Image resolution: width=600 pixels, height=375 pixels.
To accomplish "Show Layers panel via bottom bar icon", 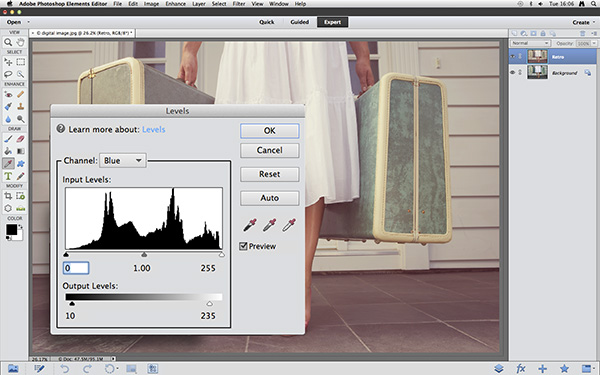I will pyautogui.click(x=498, y=368).
